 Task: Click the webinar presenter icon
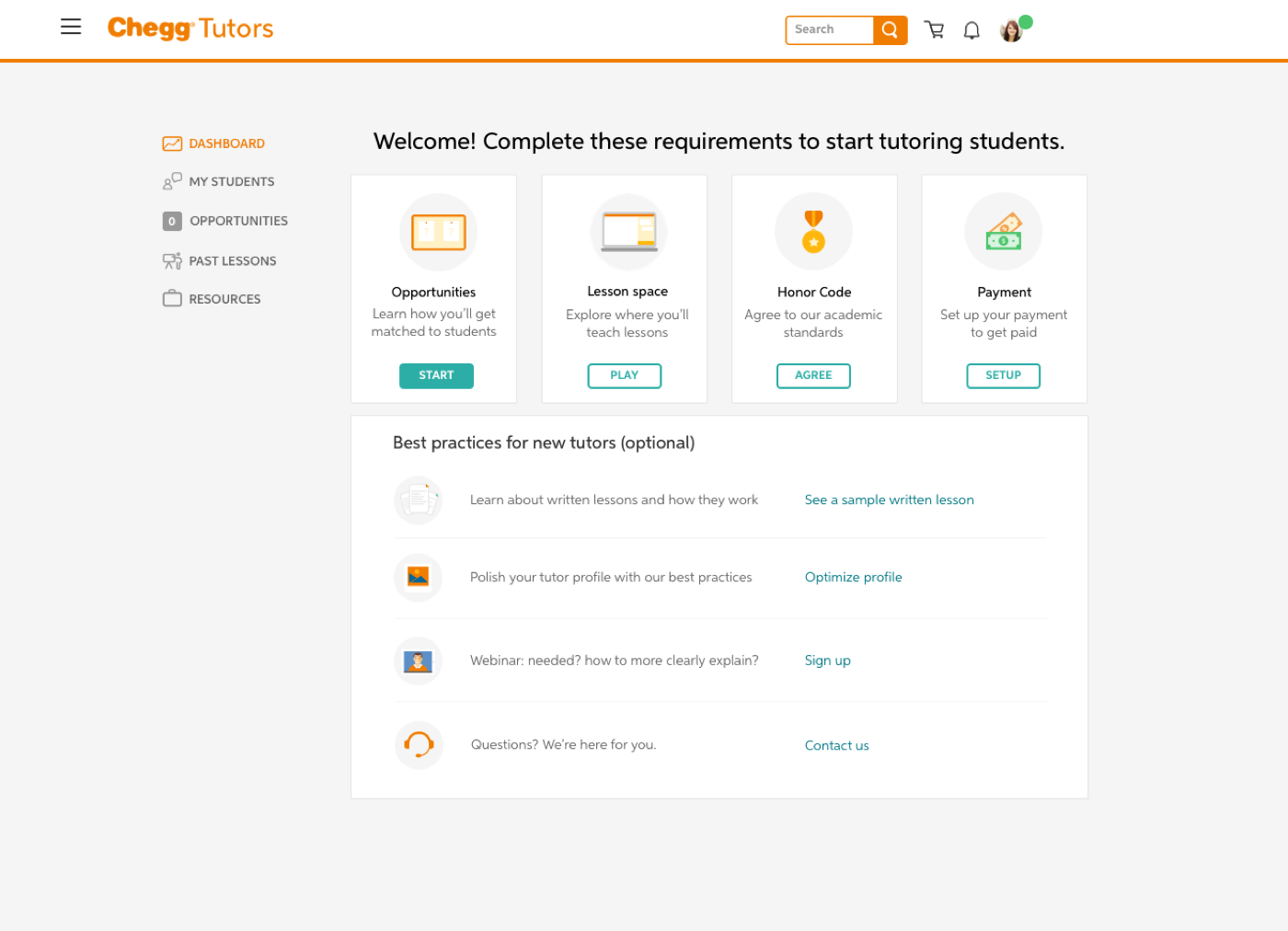[x=419, y=661]
